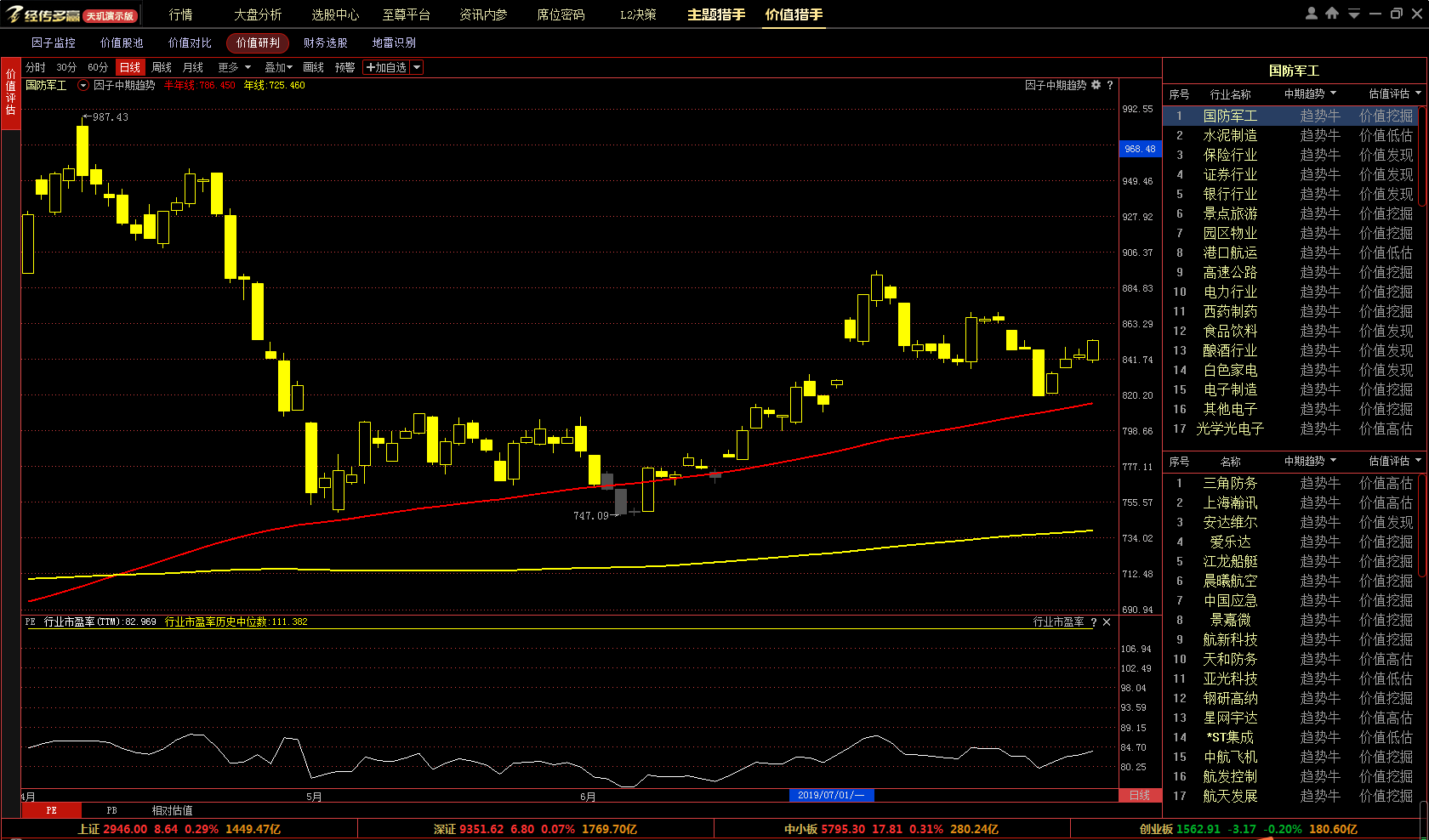Select the 日线 daily chart period

pos(130,67)
